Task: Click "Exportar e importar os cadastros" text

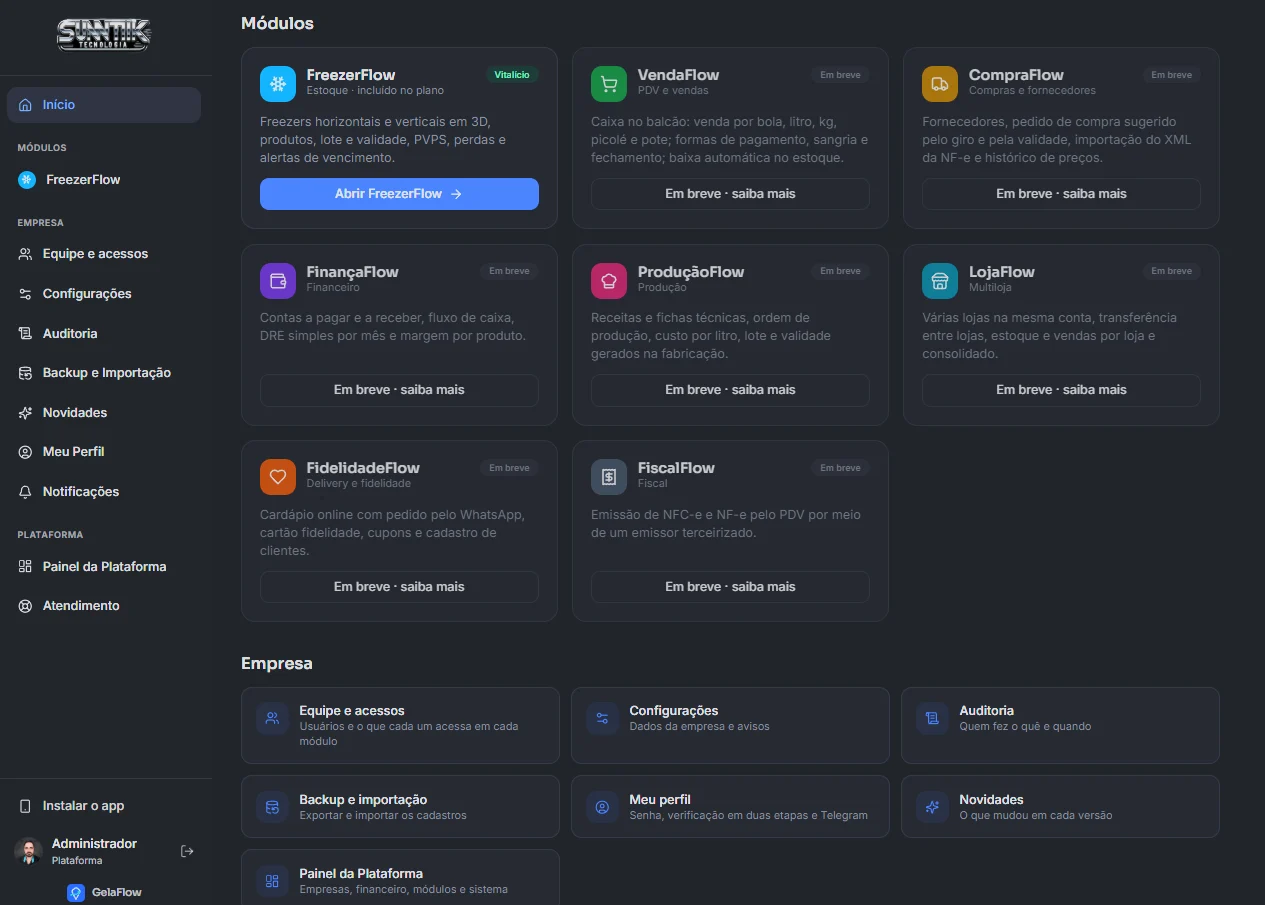Action: coord(383,816)
